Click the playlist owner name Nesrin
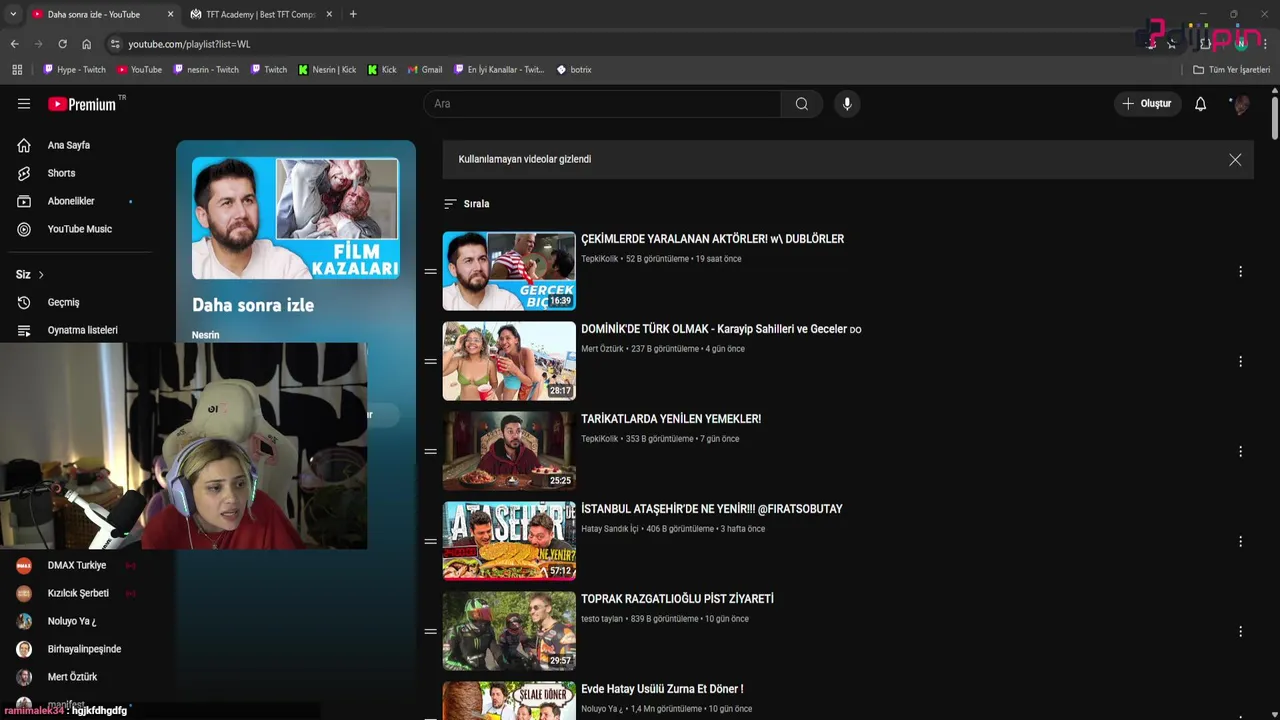 206,335
